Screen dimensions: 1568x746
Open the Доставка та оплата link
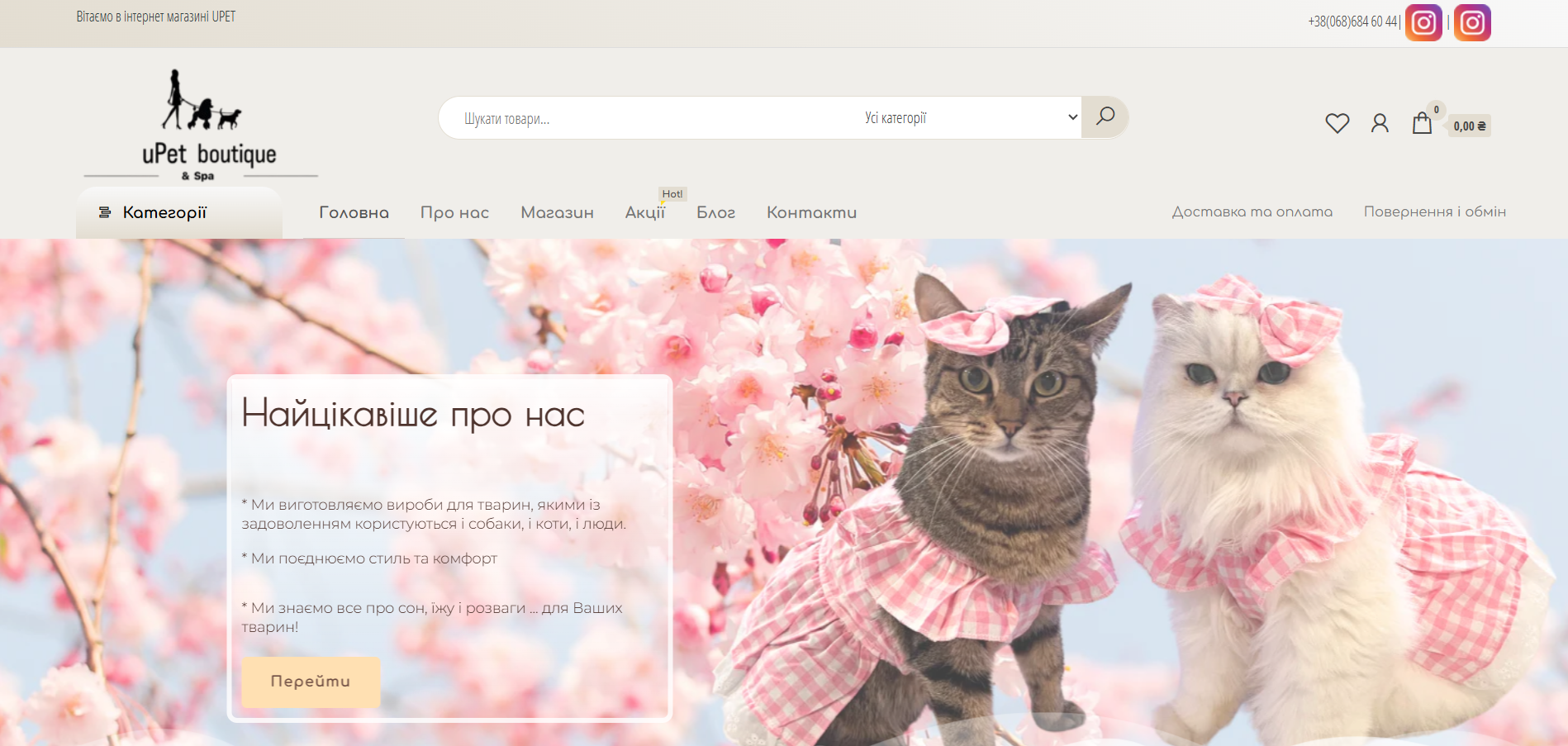pos(1252,211)
